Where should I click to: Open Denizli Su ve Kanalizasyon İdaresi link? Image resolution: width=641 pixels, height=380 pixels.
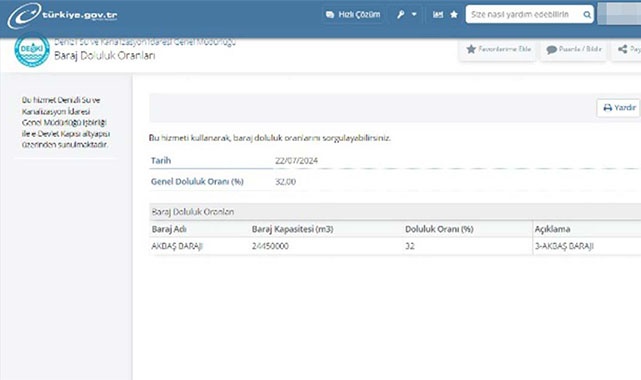[145, 42]
